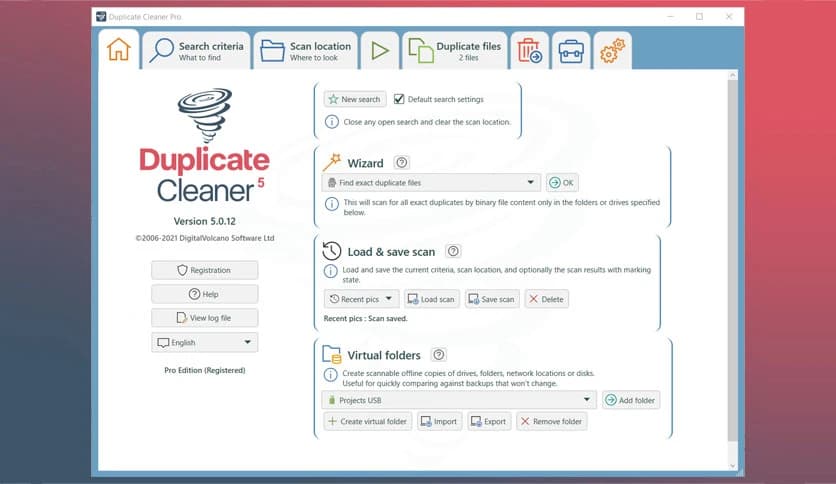Screen dimensions: 836x484
Task: Open Virtual folders help icon
Action: click(439, 354)
